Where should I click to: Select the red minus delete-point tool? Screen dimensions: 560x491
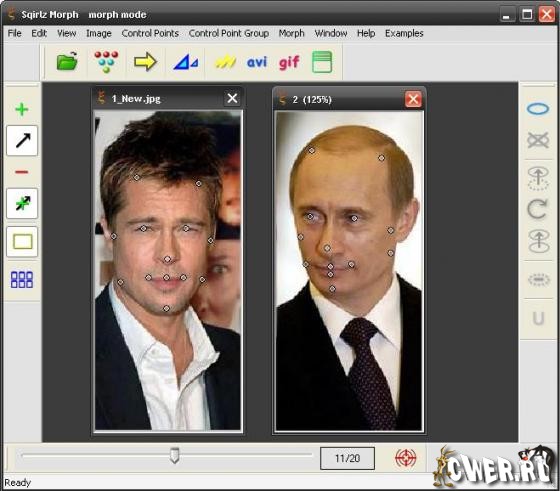pyautogui.click(x=22, y=172)
